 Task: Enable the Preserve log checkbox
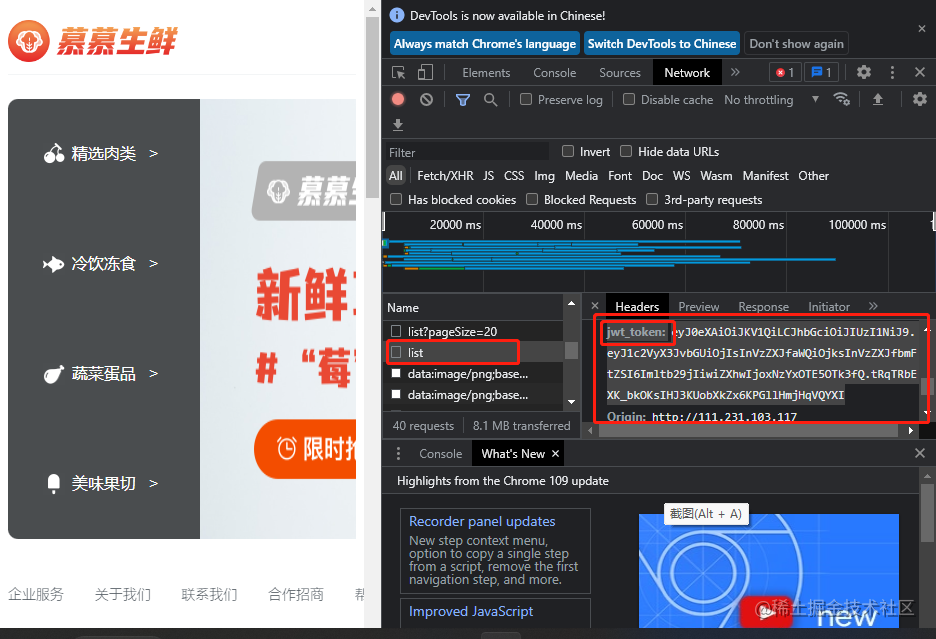coord(526,99)
